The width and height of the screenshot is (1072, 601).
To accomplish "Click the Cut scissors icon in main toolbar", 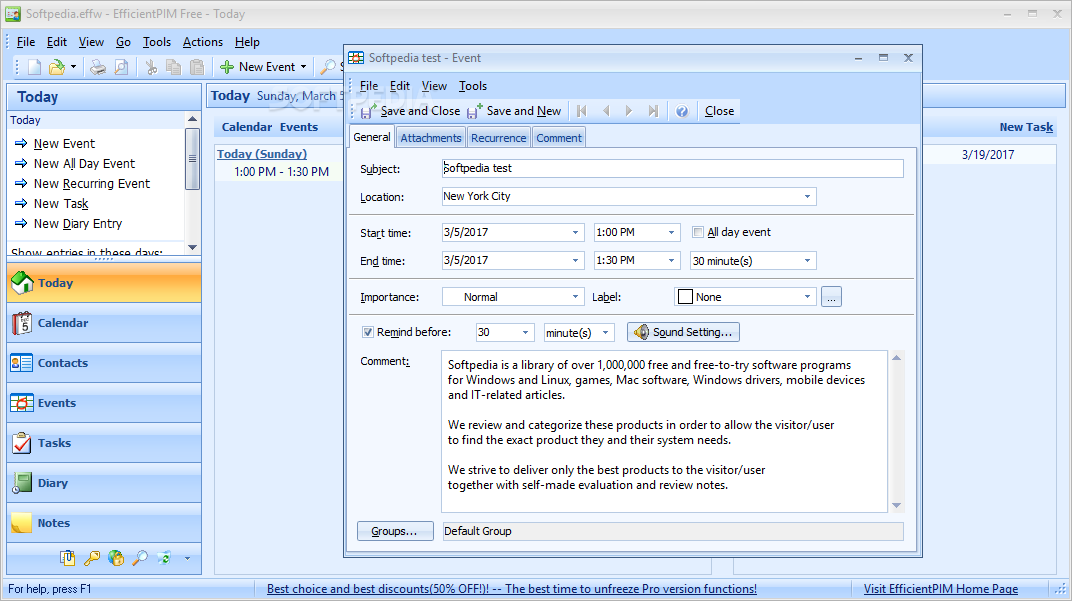I will [151, 66].
